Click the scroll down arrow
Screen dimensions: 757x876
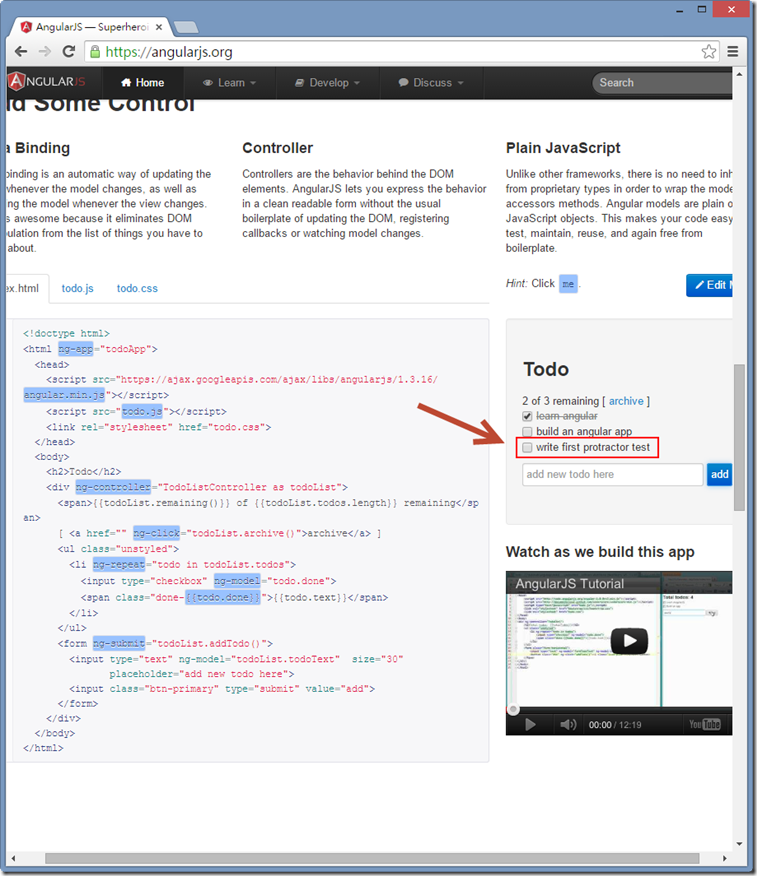[x=739, y=844]
